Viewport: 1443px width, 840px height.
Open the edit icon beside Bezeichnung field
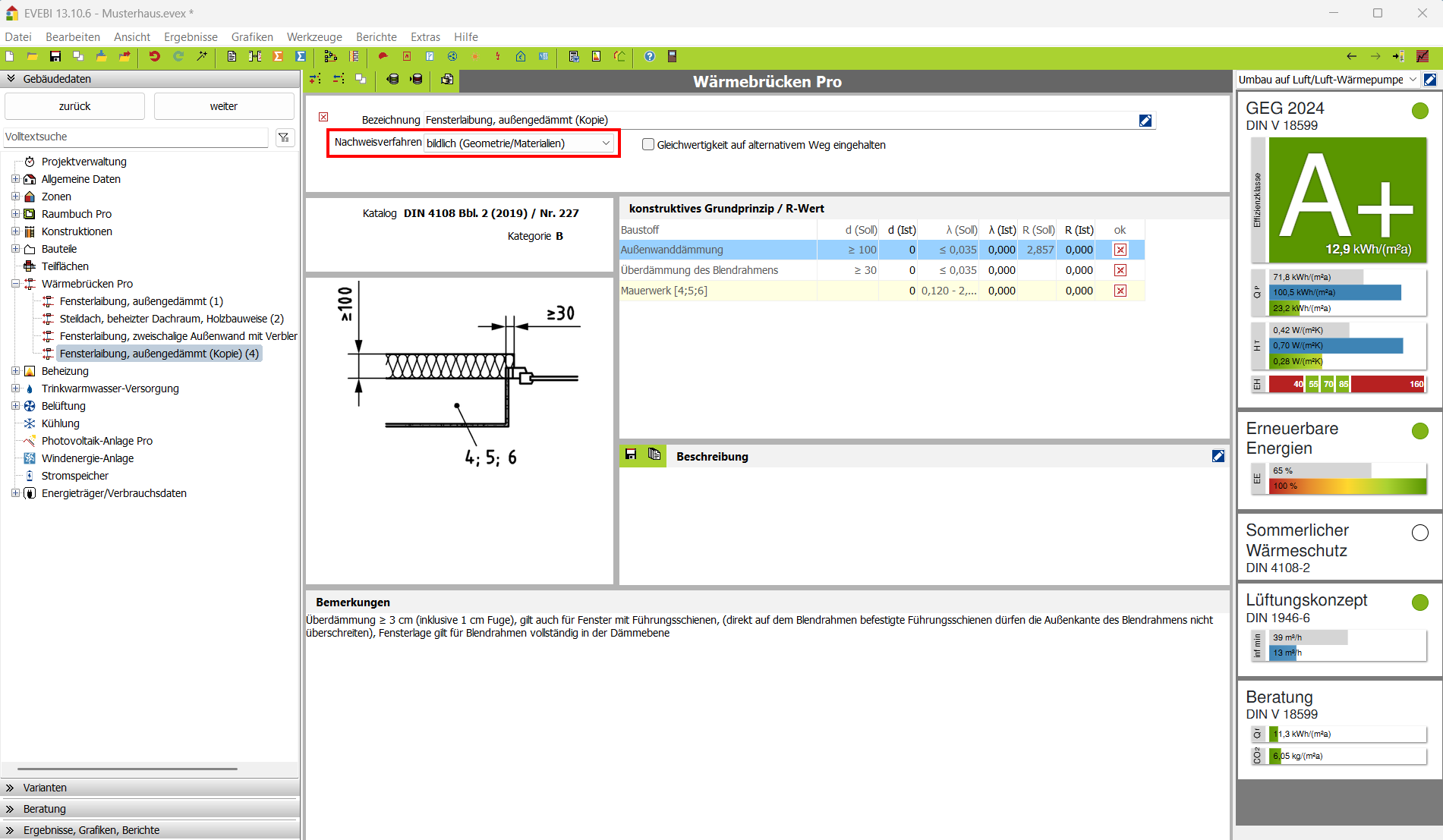click(x=1145, y=121)
